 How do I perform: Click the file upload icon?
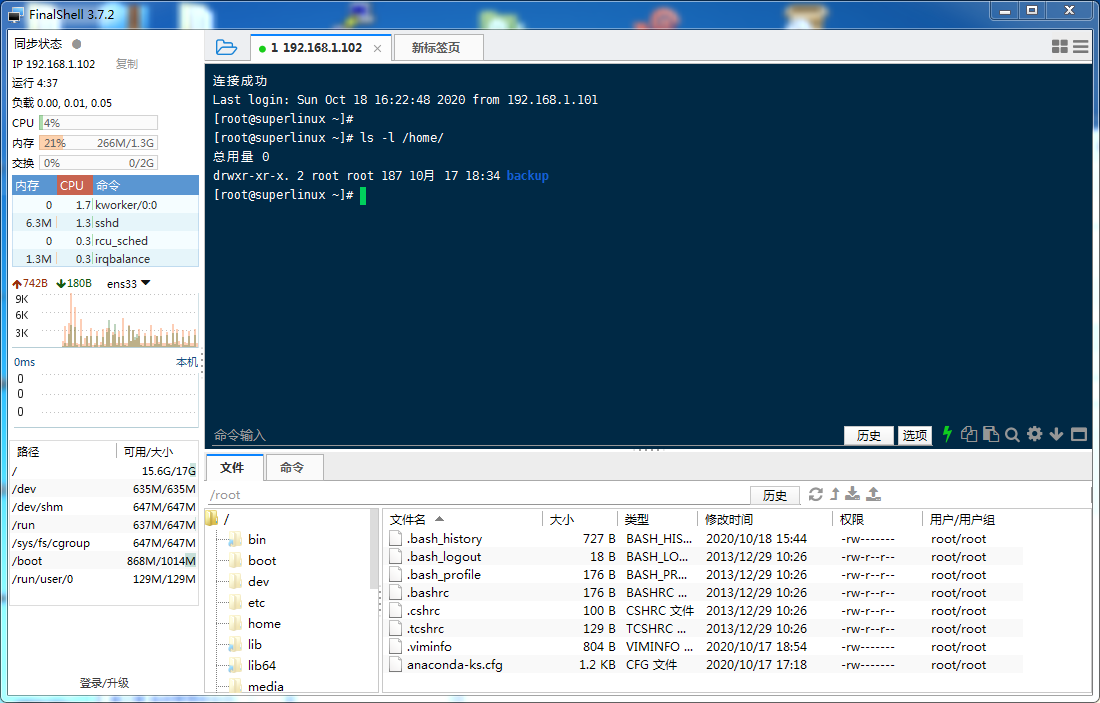(873, 495)
